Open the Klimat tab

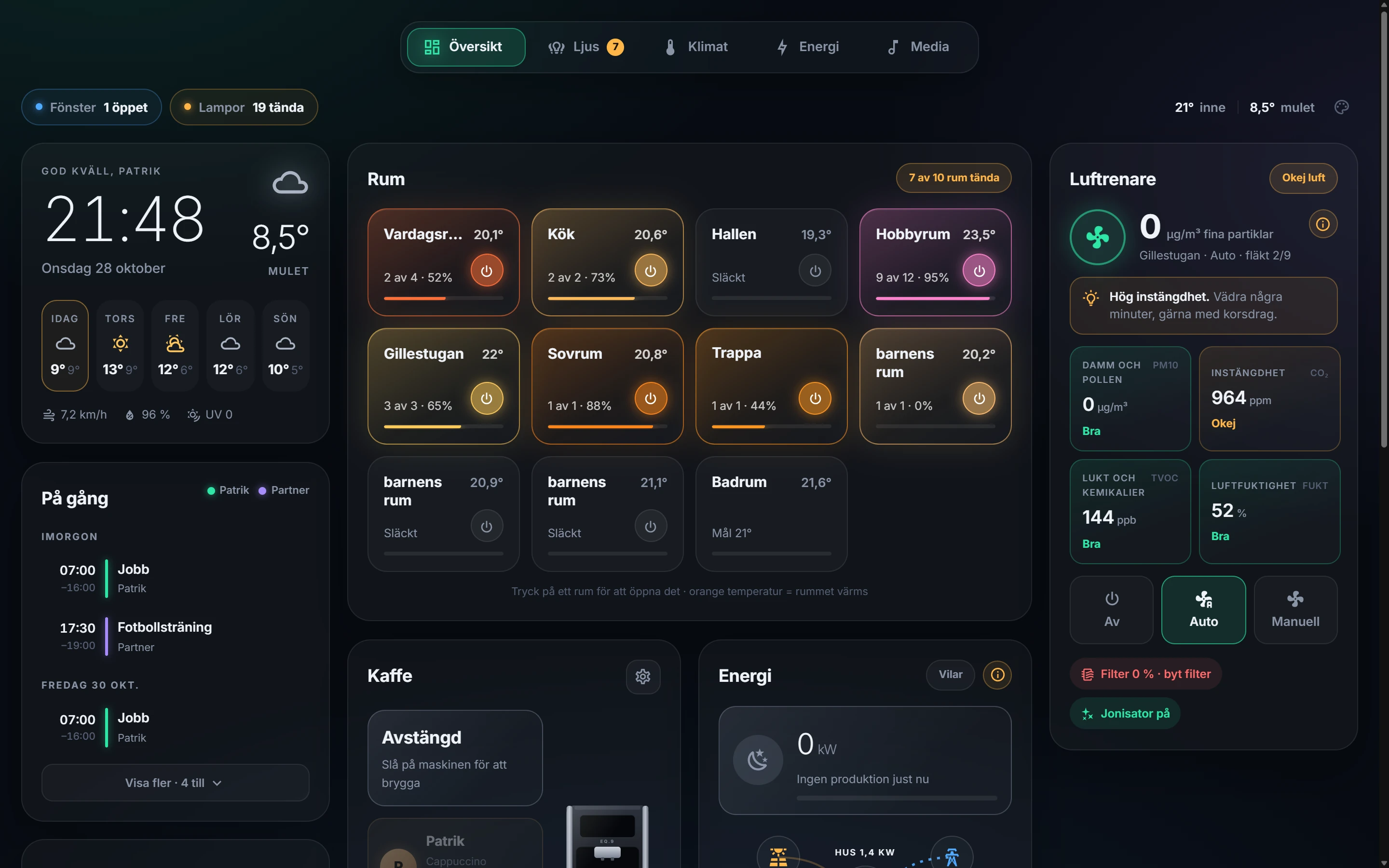tap(696, 47)
